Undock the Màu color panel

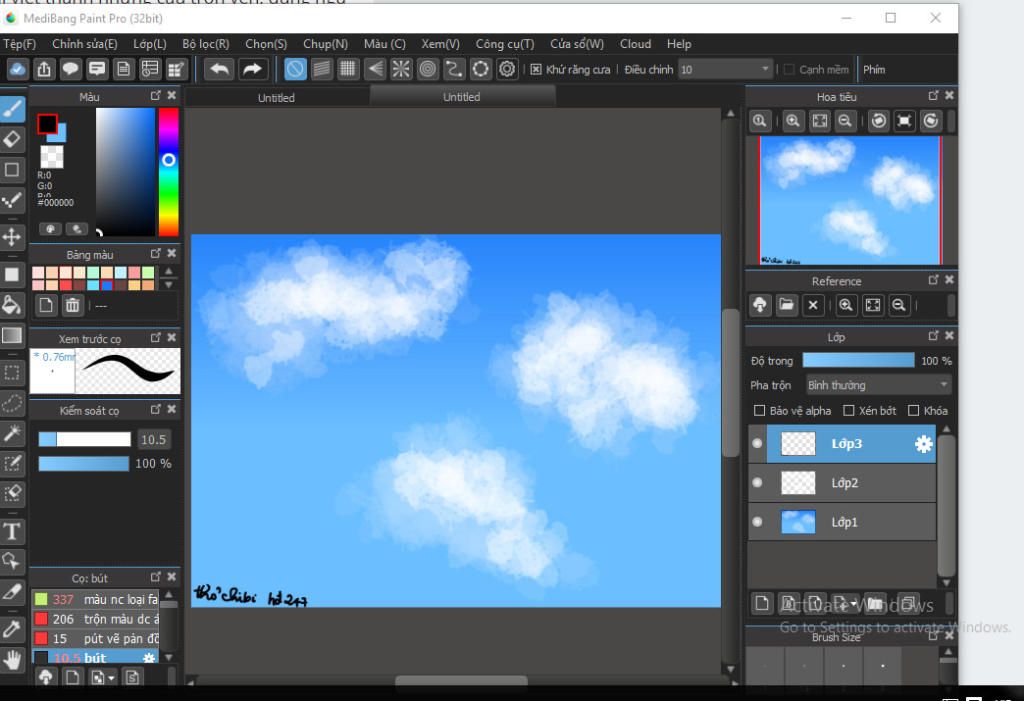tap(155, 95)
